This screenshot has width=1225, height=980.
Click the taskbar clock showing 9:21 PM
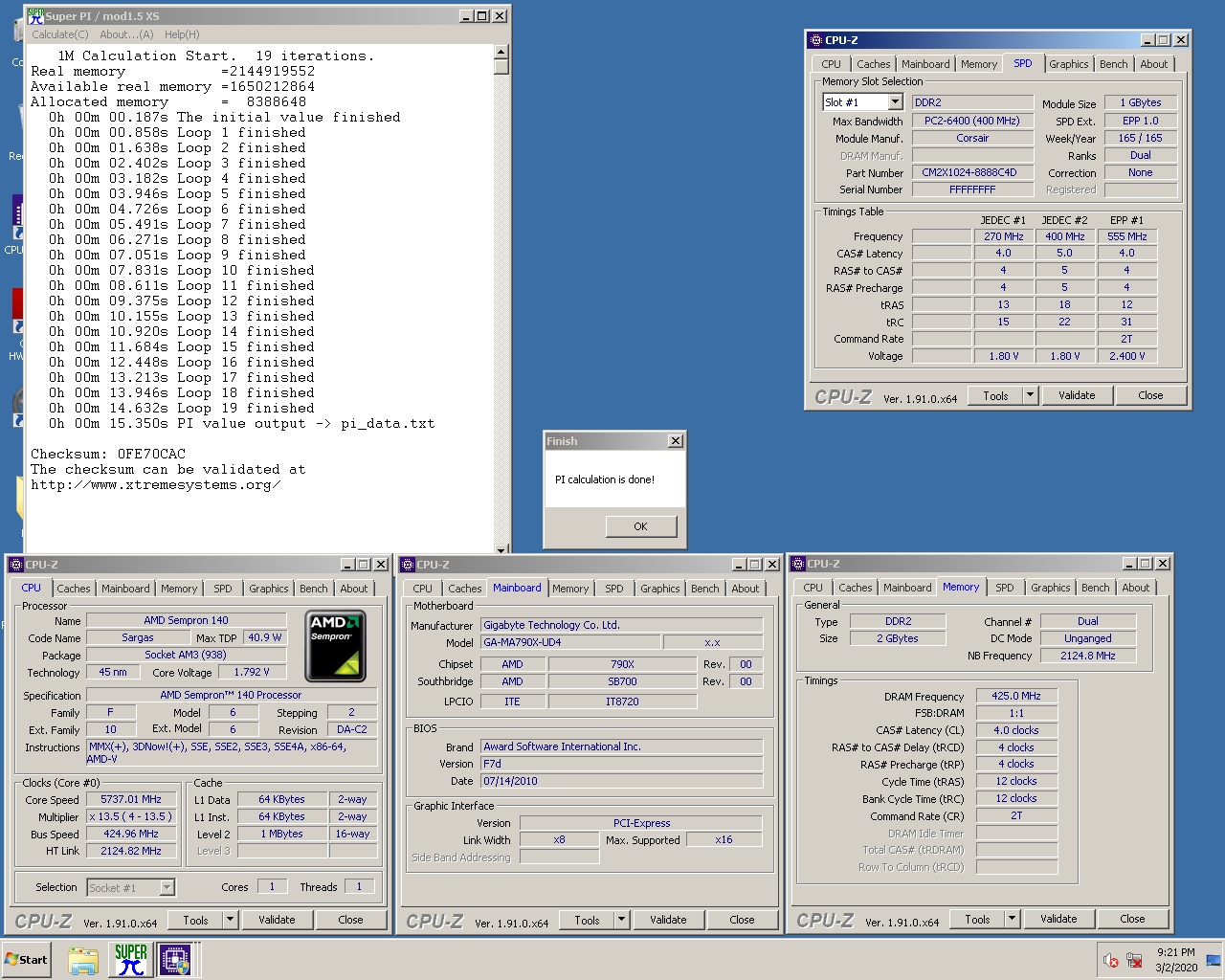coord(1175,960)
